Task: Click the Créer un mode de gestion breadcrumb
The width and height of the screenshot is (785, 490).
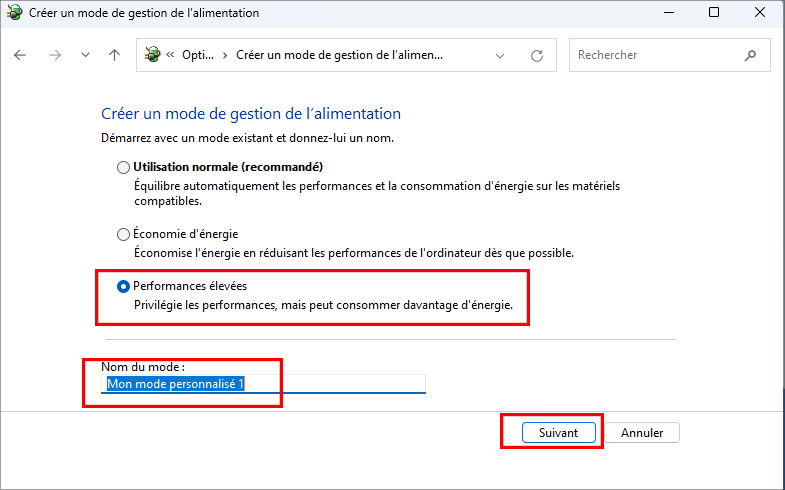Action: [x=339, y=55]
